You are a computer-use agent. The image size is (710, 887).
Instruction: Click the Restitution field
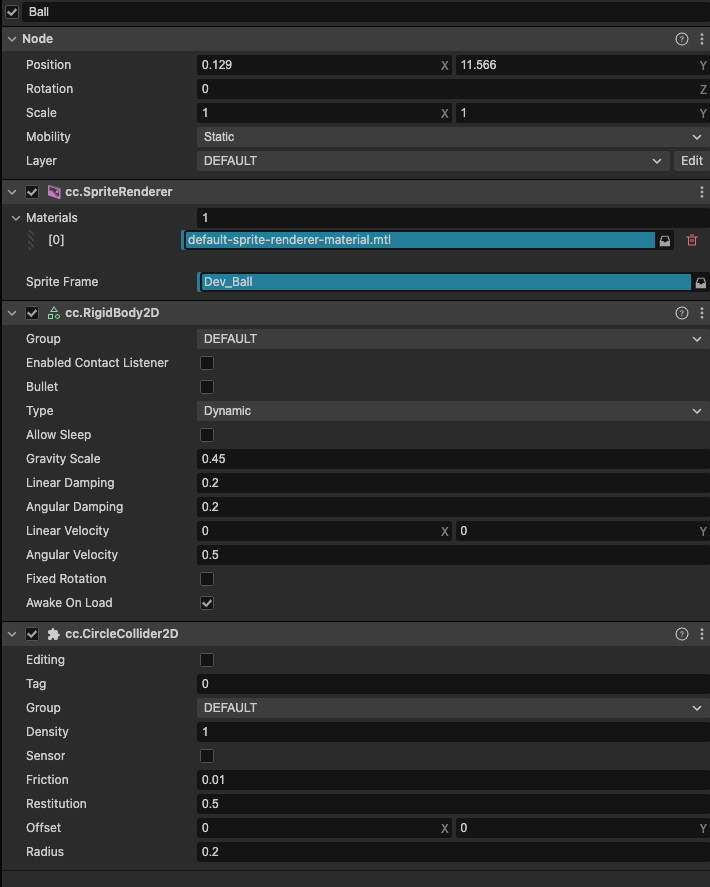pos(453,804)
